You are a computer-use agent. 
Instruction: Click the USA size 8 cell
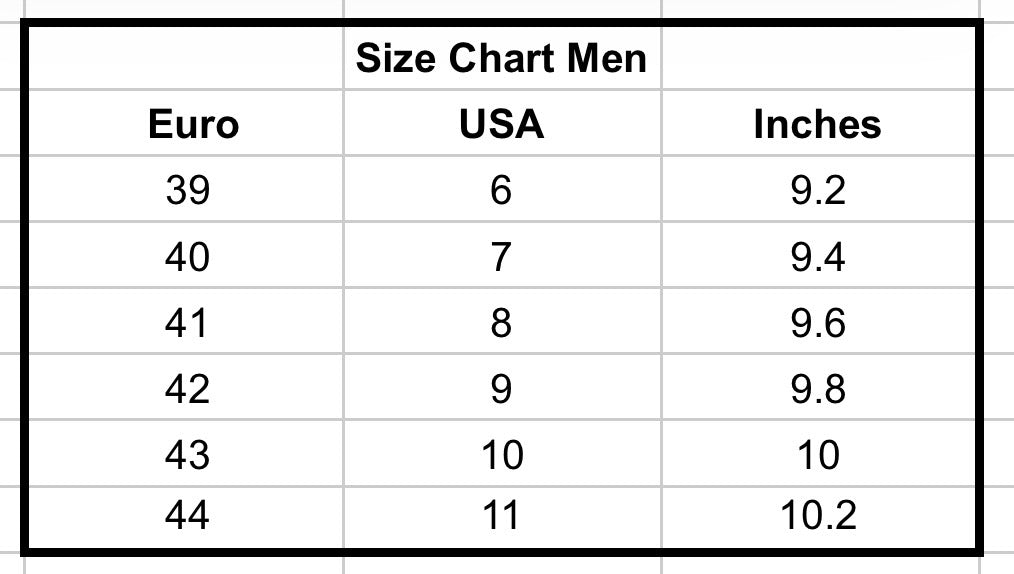(x=501, y=323)
